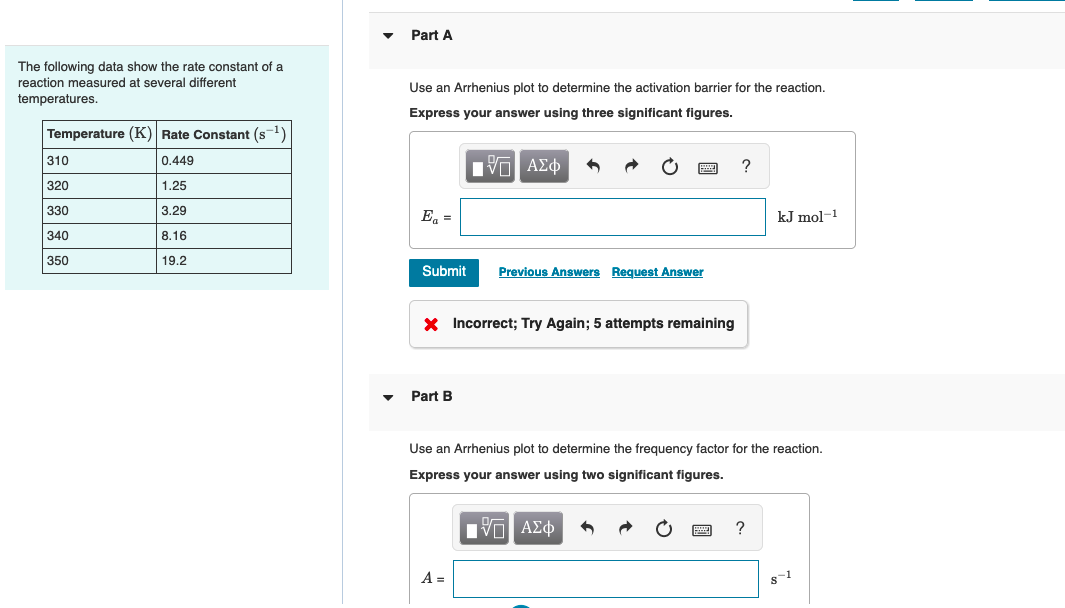Open Greek symbols ΑΣφ in Part B

click(537, 527)
